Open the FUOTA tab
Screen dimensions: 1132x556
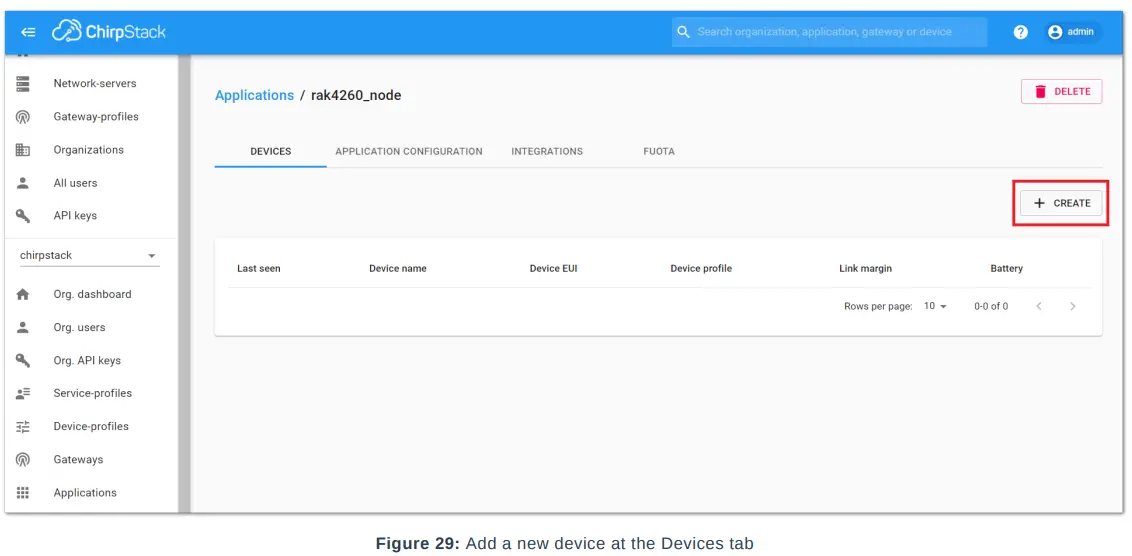pyautogui.click(x=659, y=152)
